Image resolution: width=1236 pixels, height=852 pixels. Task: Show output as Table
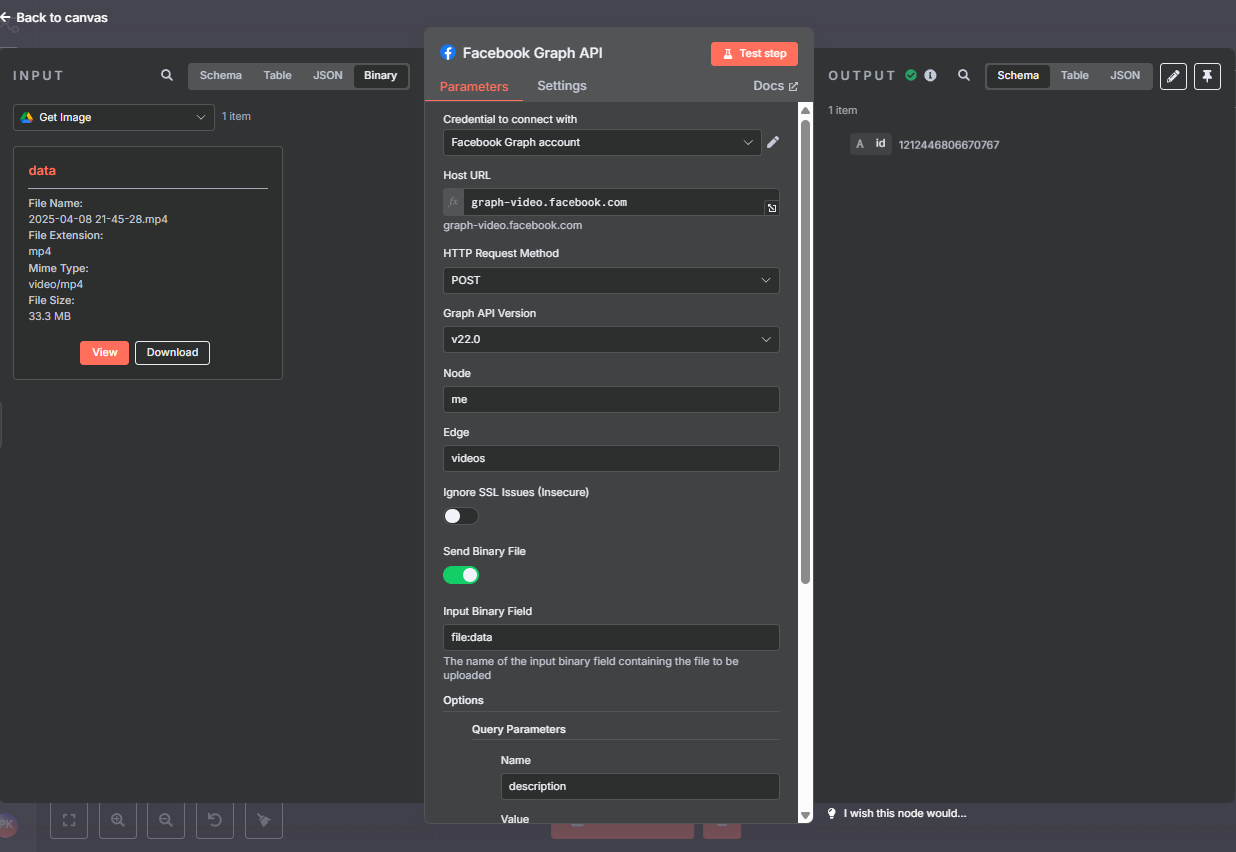click(x=1075, y=76)
